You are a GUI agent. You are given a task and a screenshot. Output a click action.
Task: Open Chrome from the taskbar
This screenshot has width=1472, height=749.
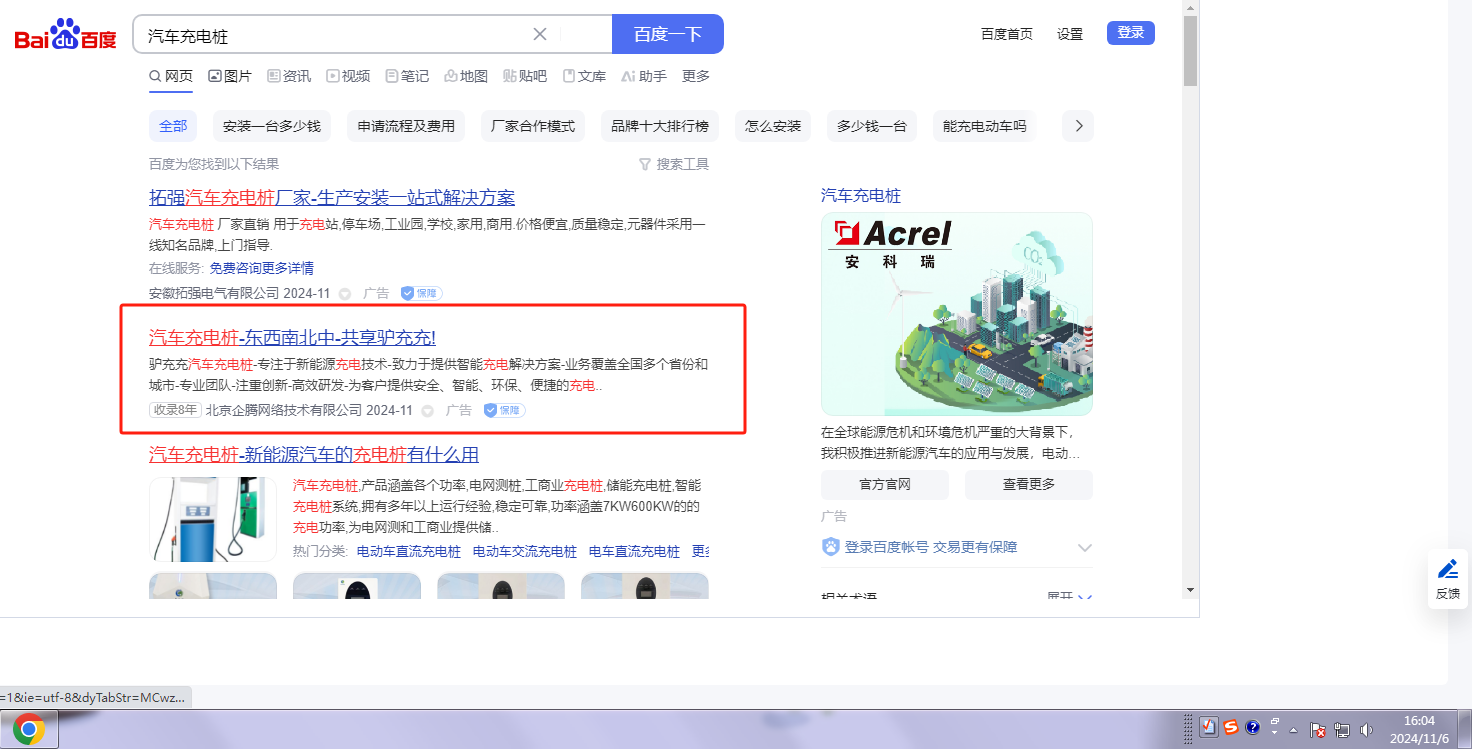point(29,730)
